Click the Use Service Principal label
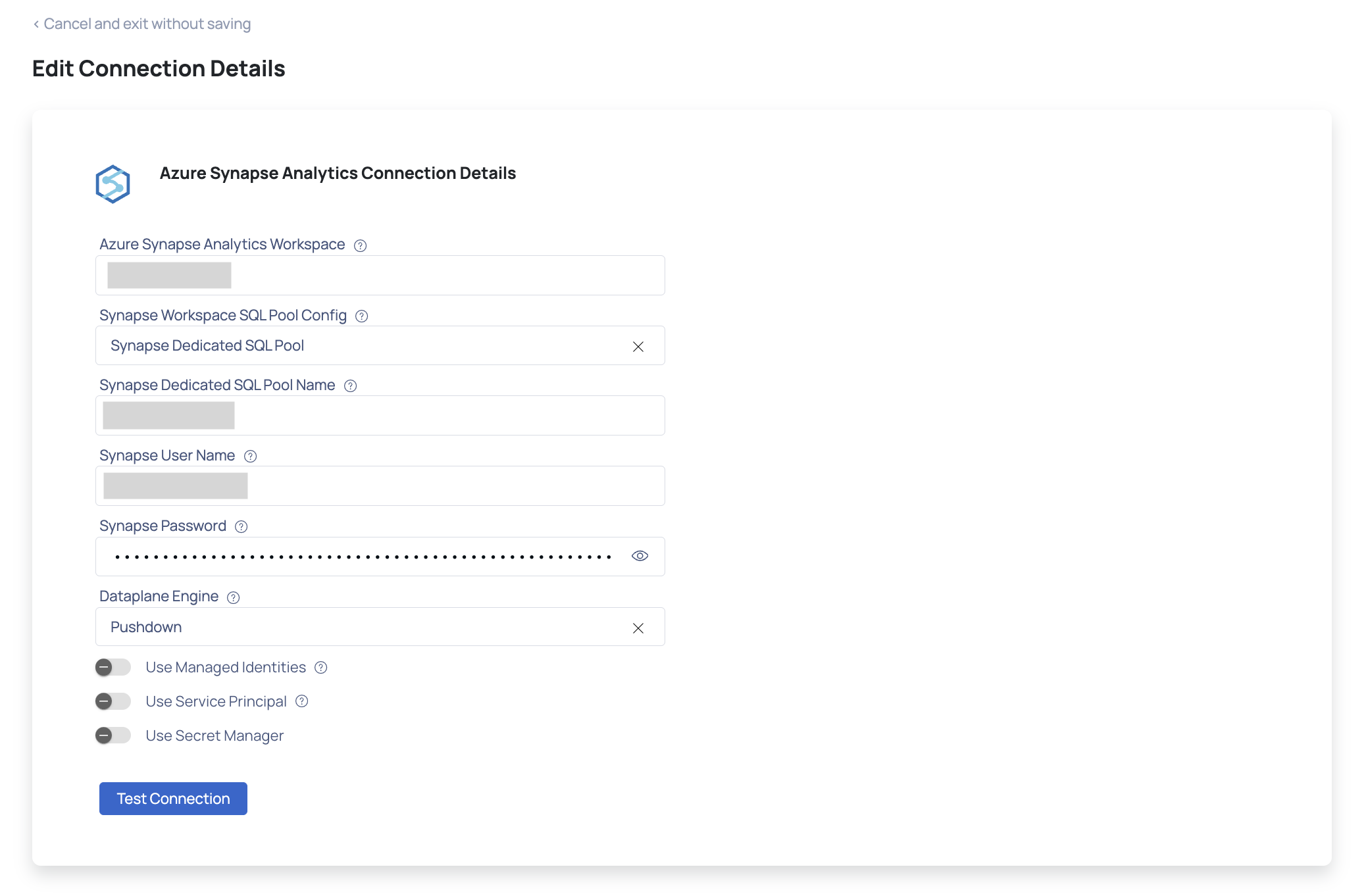This screenshot has height=896, width=1366. coord(216,701)
